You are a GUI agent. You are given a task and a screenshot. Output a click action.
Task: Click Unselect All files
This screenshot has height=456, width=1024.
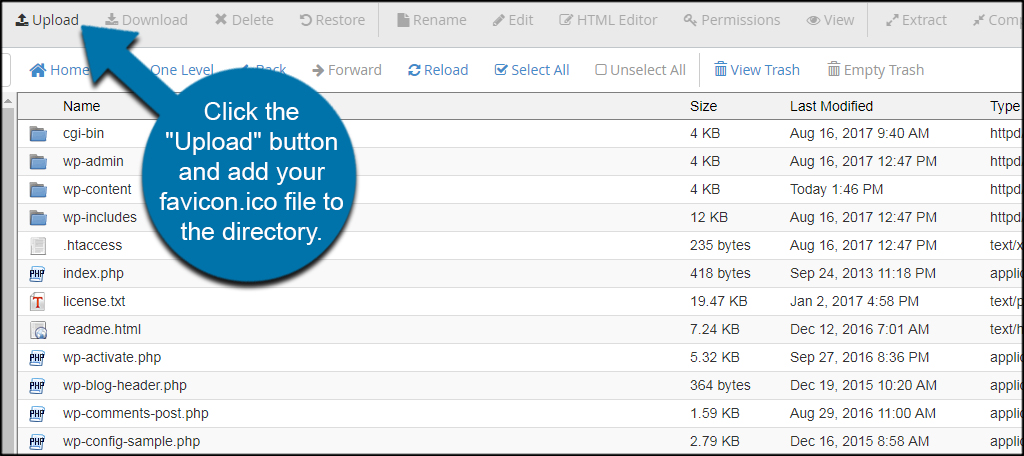[x=641, y=70]
